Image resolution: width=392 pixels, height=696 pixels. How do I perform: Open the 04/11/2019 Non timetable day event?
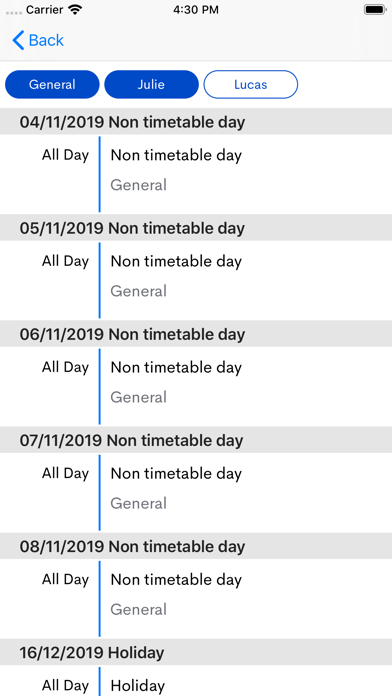coord(196,174)
